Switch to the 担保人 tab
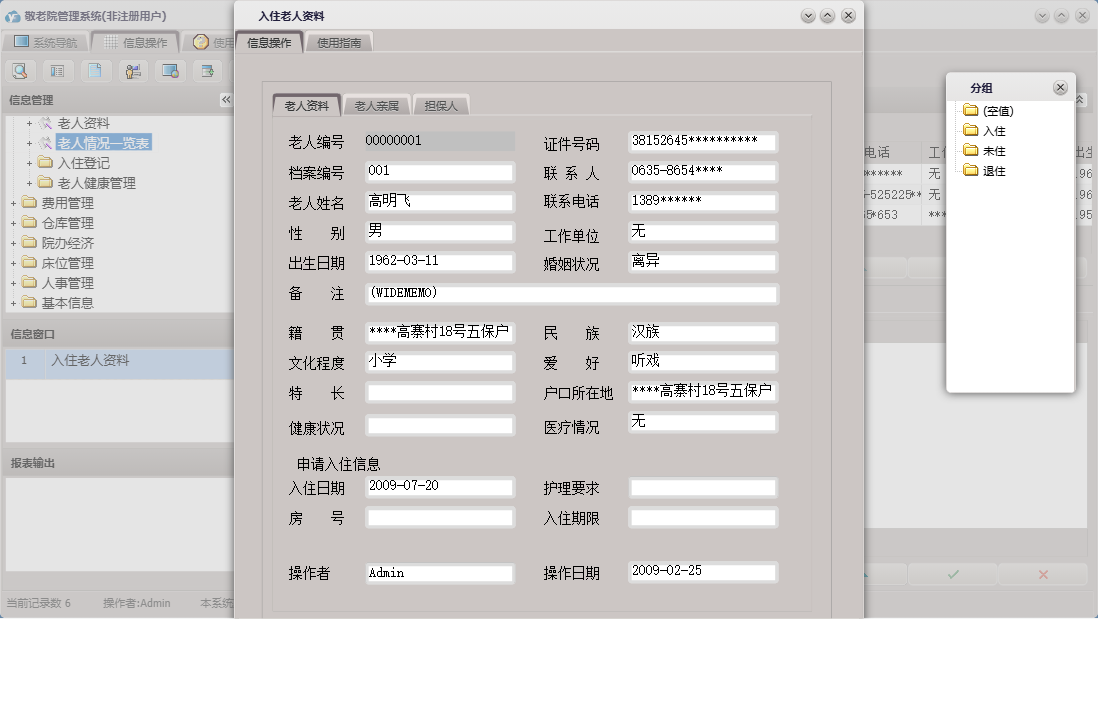 (441, 103)
